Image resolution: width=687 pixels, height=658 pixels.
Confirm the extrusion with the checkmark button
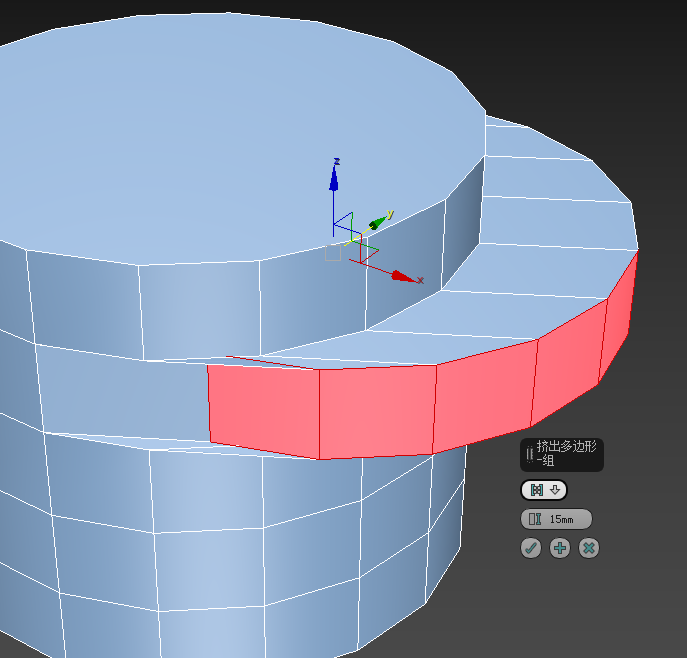click(x=531, y=548)
